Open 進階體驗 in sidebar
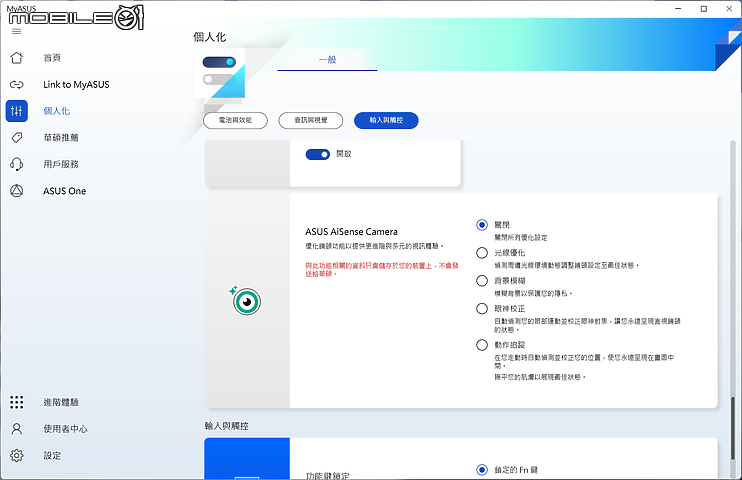742x480 pixels. coord(61,402)
